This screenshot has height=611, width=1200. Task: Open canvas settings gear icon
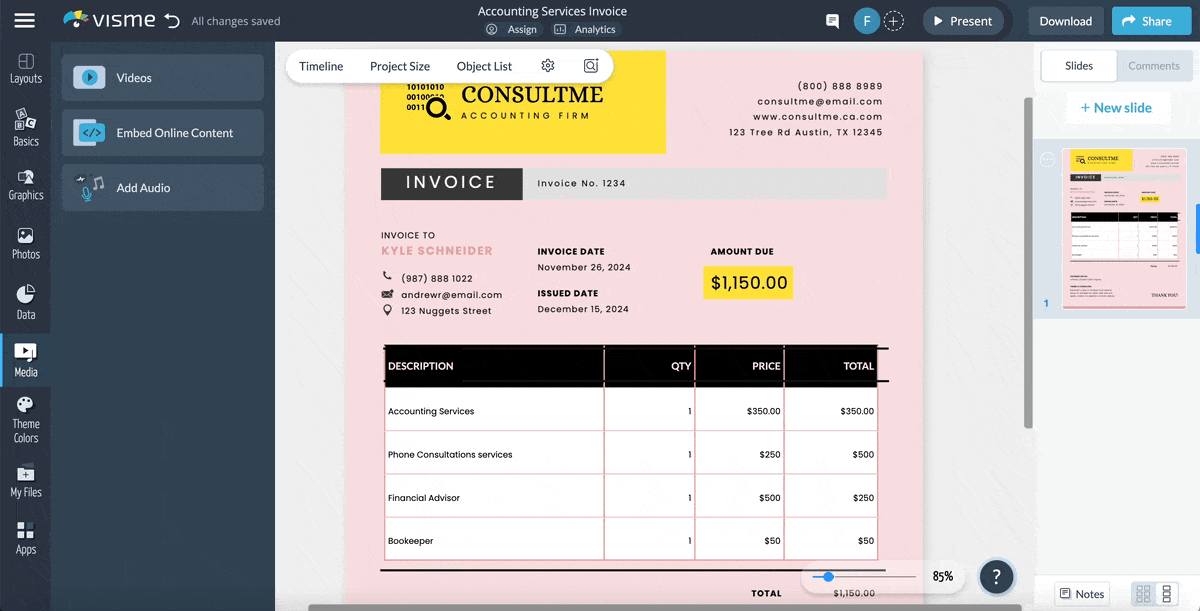548,66
